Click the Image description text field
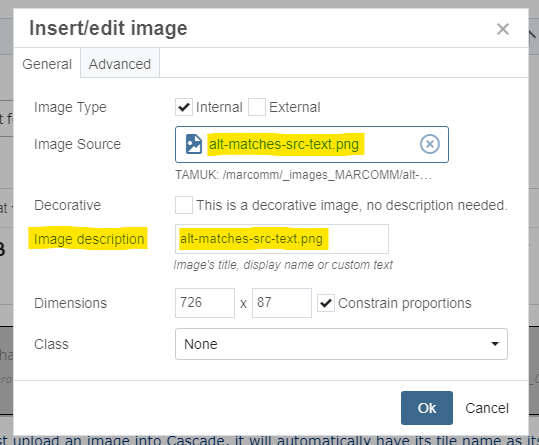 [282, 239]
